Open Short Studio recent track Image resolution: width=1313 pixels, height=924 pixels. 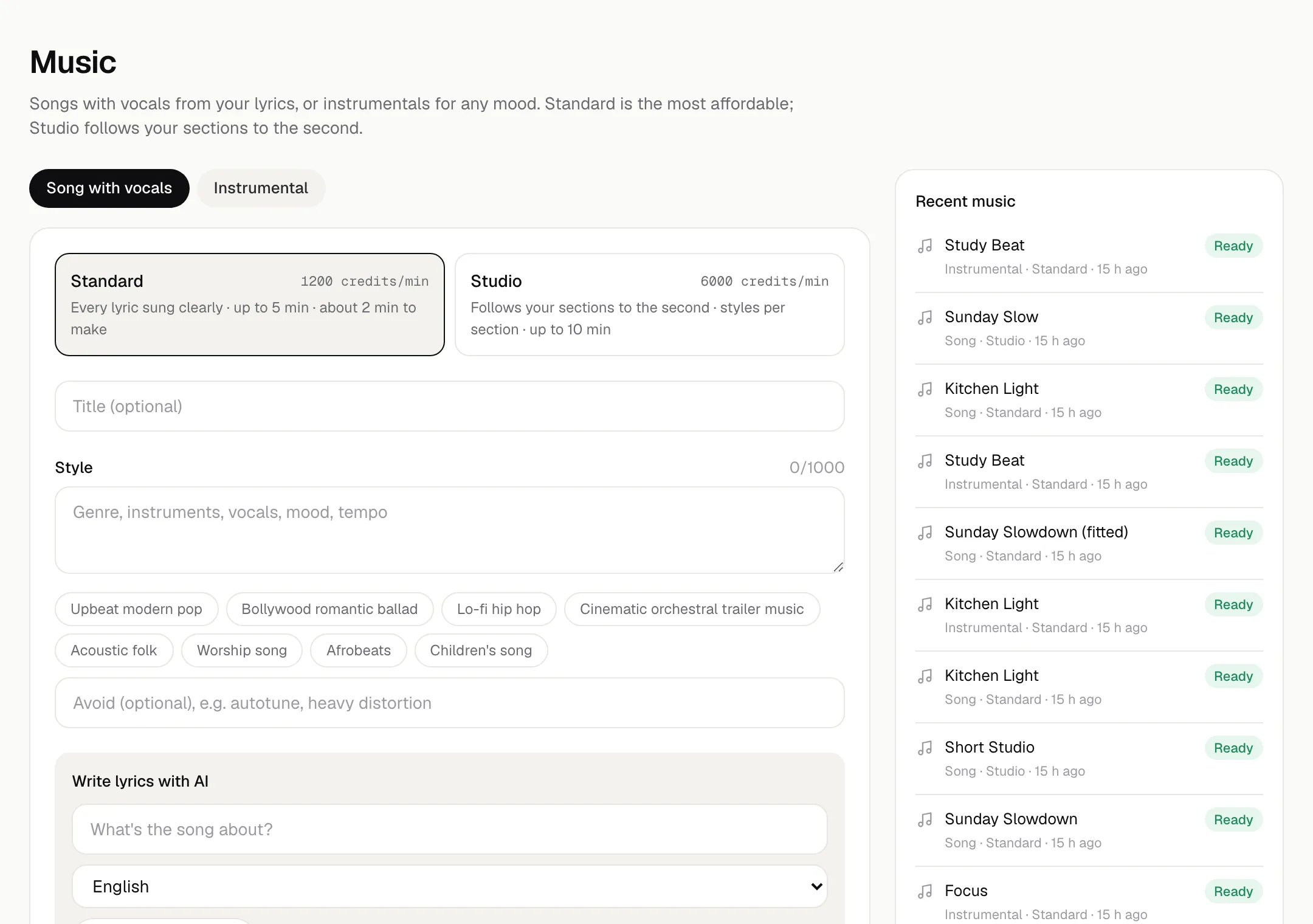(1089, 759)
